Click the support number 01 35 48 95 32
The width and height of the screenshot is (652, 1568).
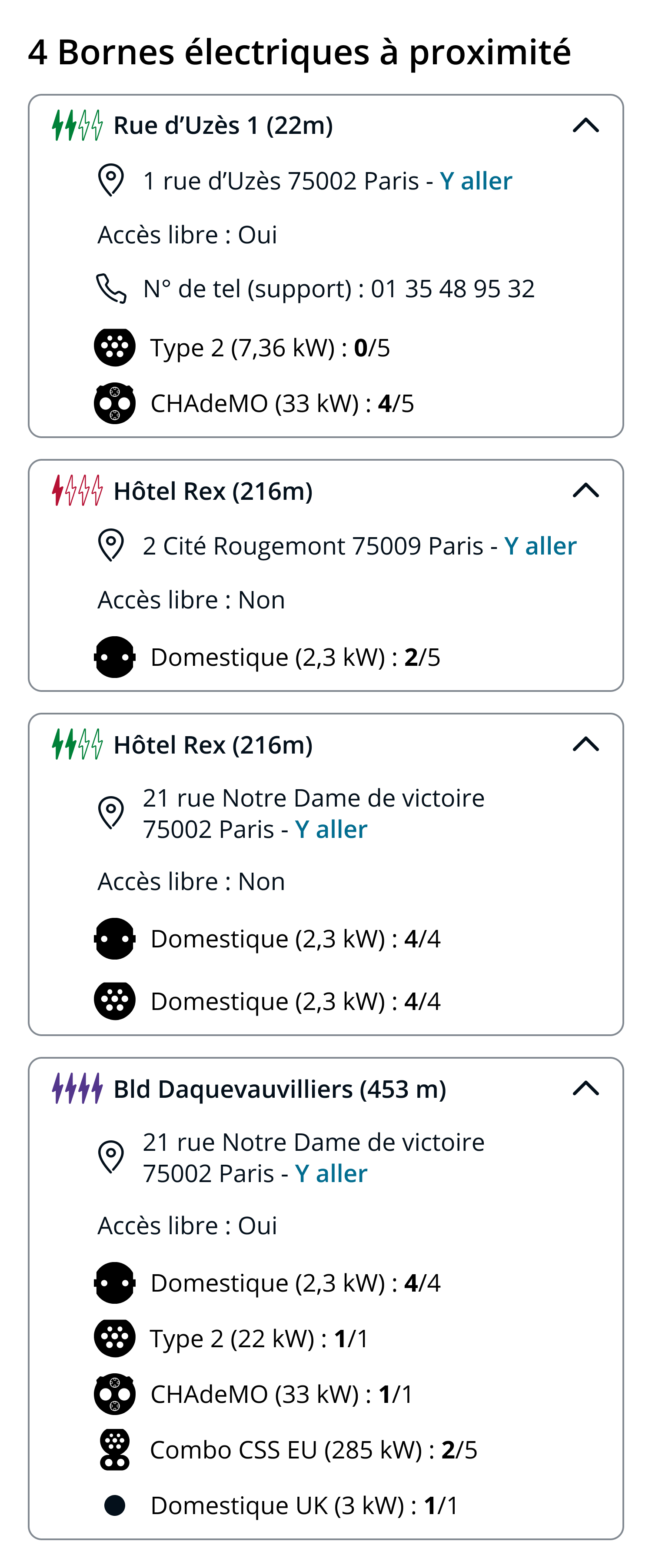(453, 289)
